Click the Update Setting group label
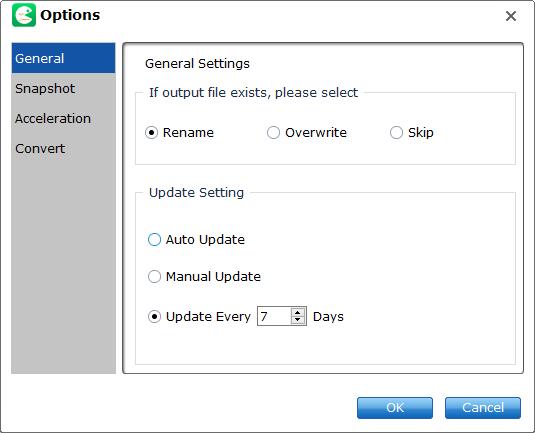The height and width of the screenshot is (433, 535). (197, 192)
